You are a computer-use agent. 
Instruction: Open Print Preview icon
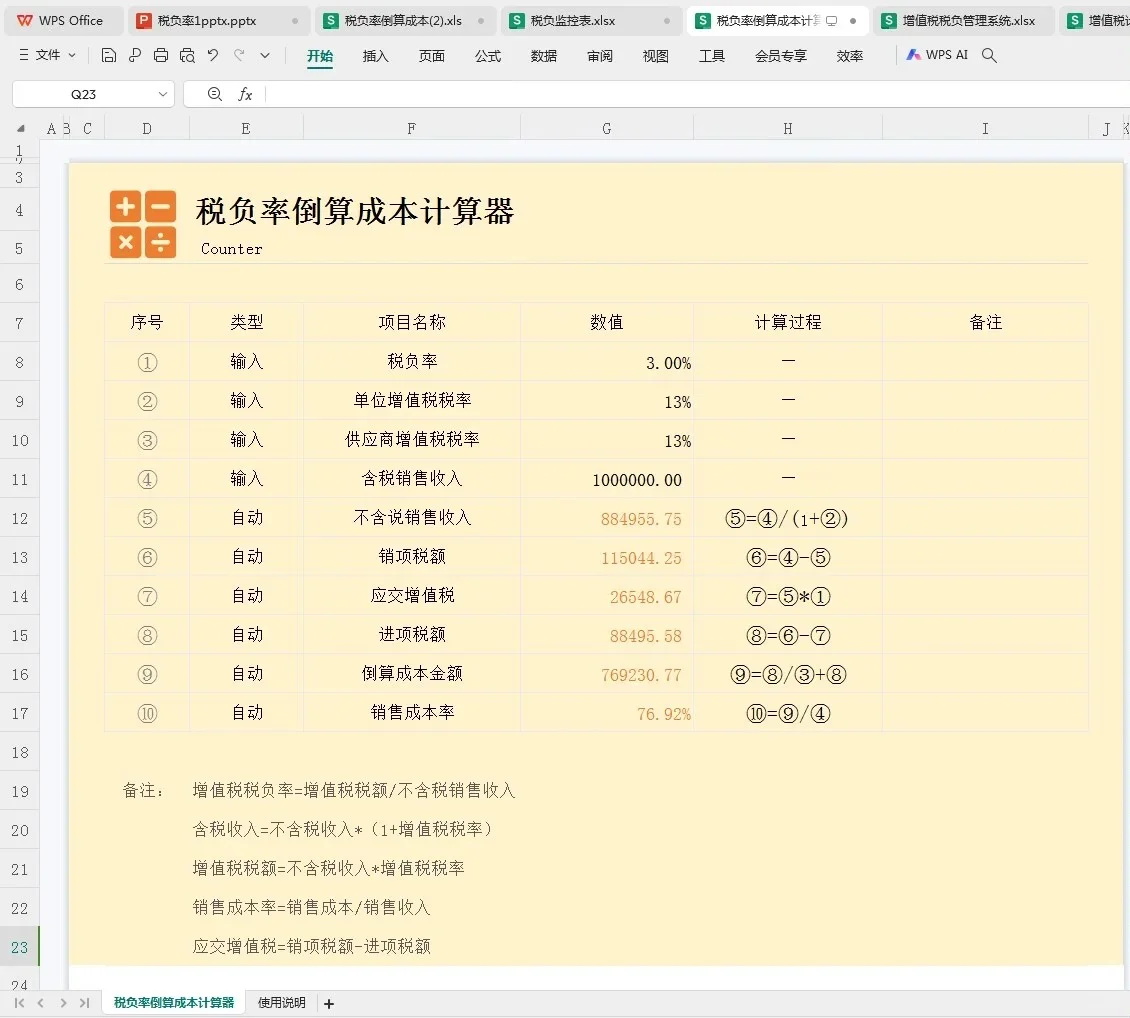[187, 55]
